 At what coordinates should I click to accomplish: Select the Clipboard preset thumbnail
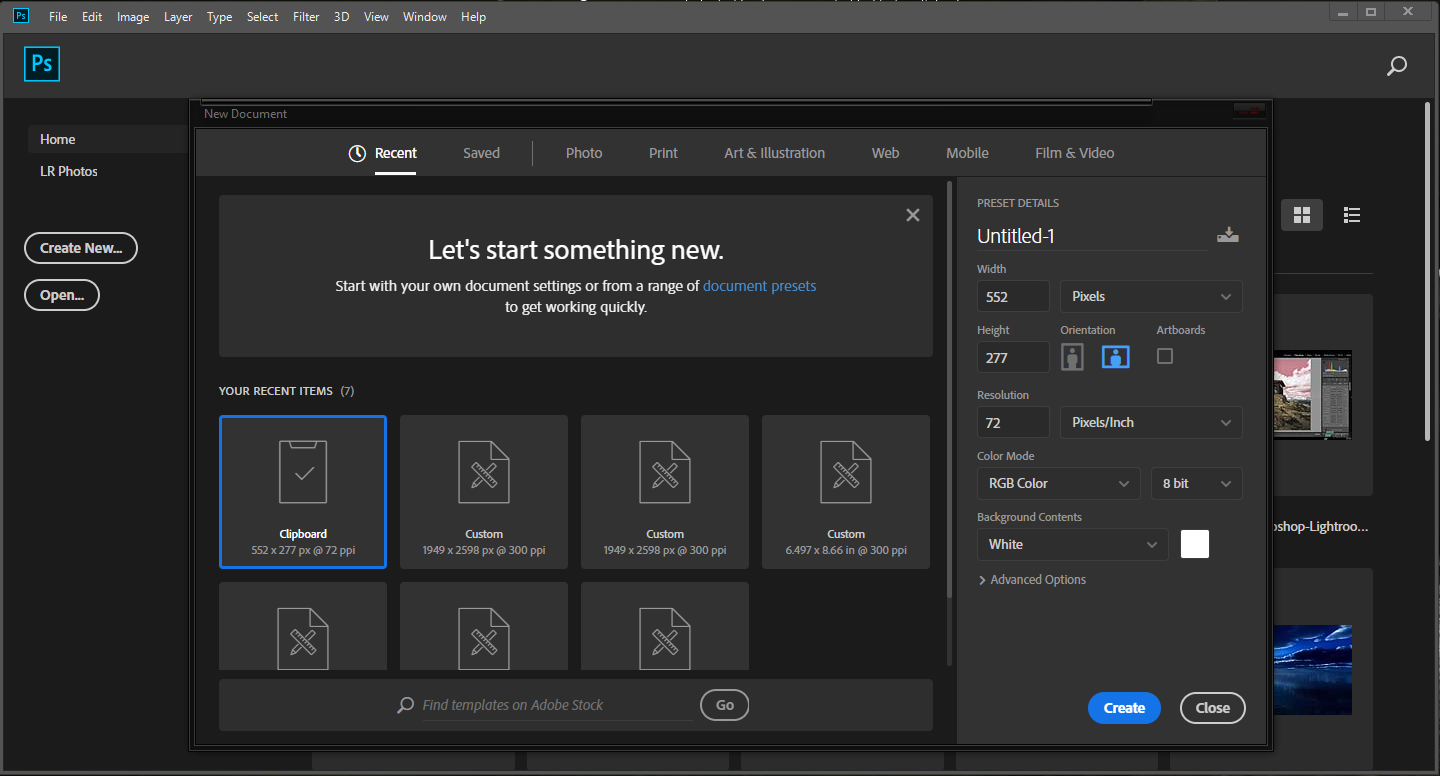[303, 491]
